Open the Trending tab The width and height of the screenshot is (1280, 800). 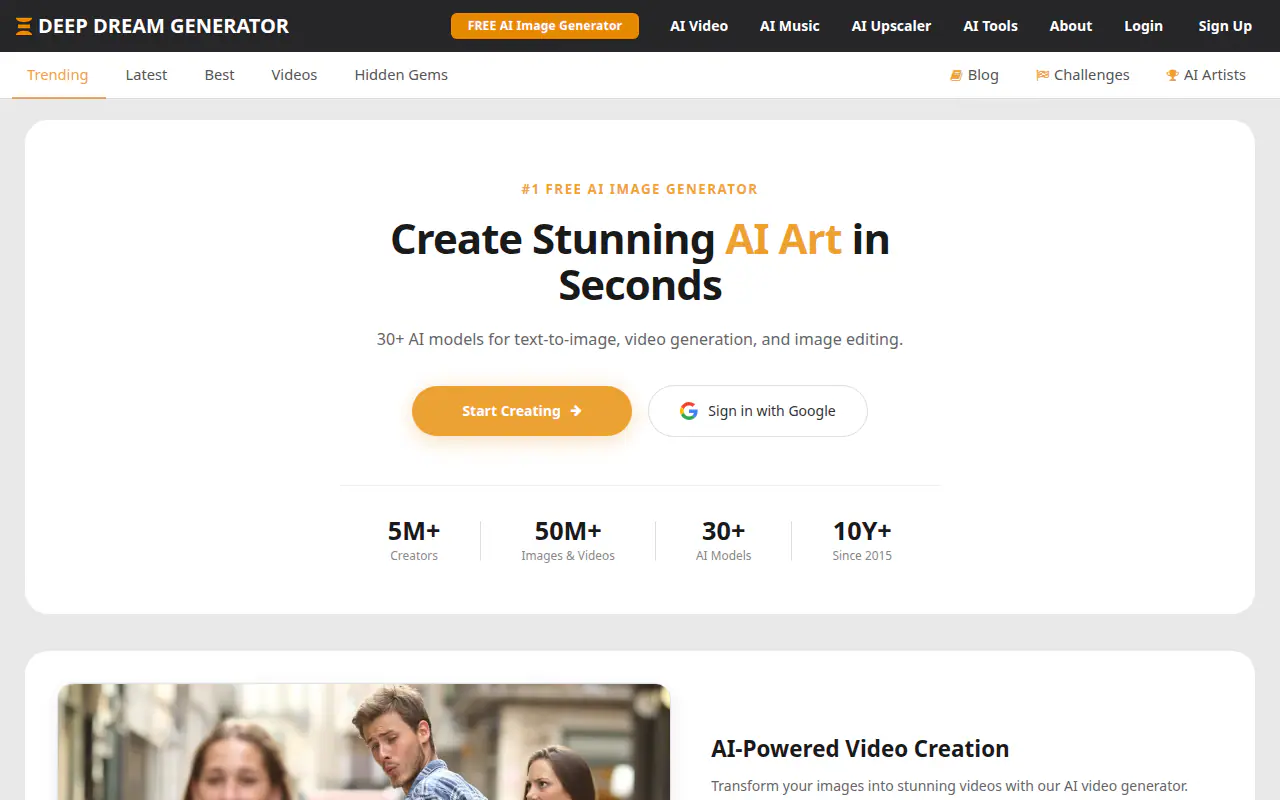(x=58, y=75)
